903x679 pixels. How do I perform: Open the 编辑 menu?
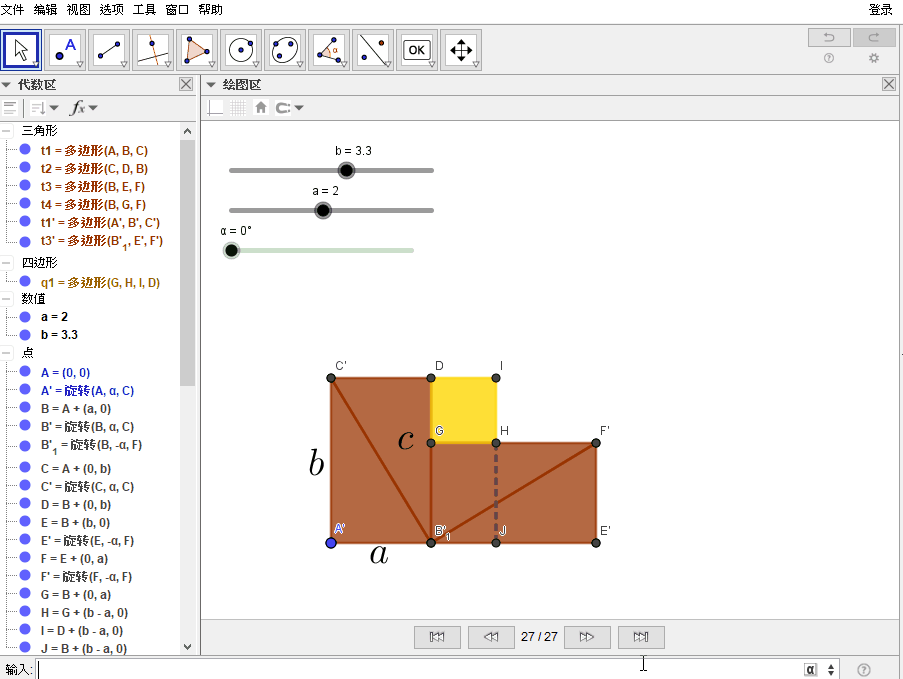(x=45, y=10)
